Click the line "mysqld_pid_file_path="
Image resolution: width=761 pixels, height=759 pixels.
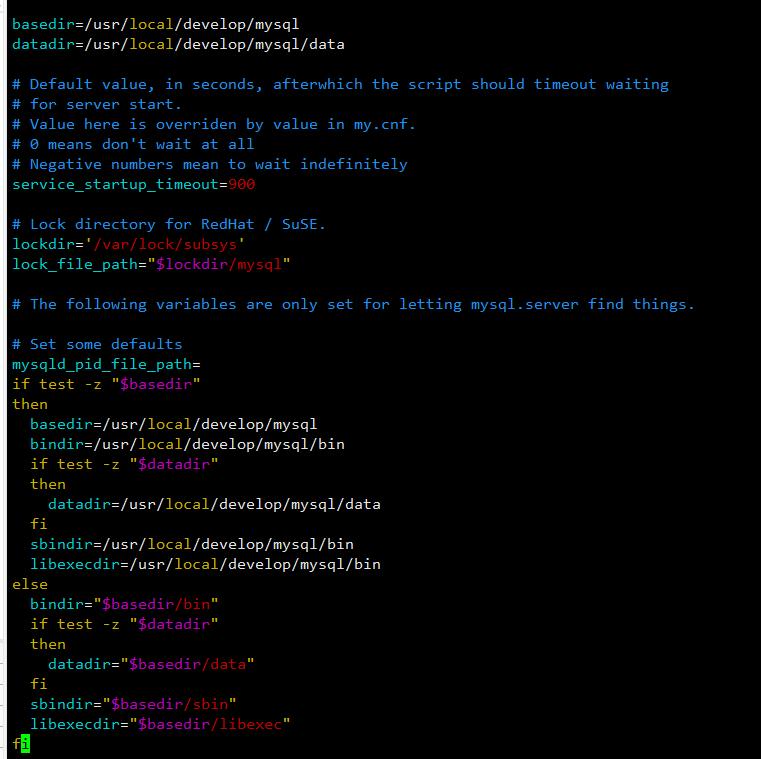click(x=106, y=364)
